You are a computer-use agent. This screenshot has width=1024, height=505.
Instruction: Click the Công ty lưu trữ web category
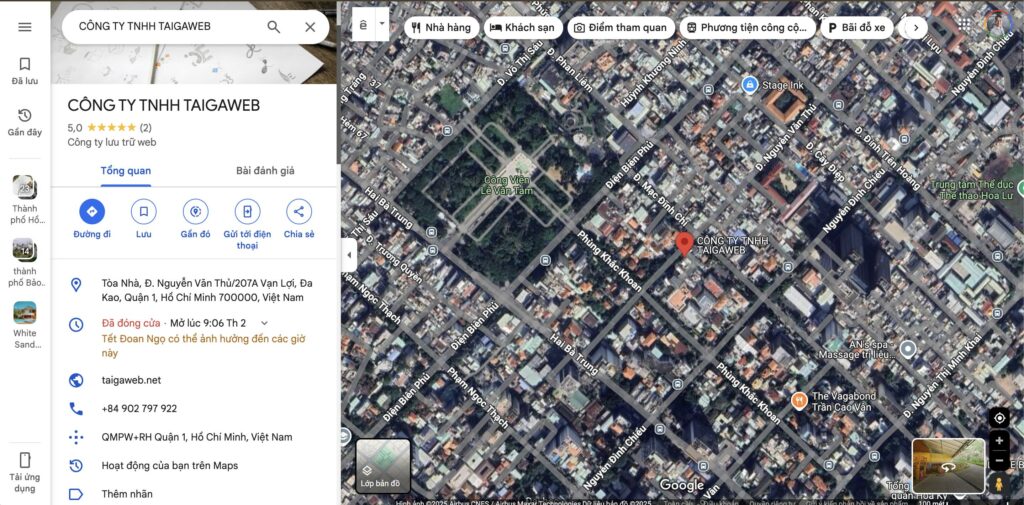(112, 142)
